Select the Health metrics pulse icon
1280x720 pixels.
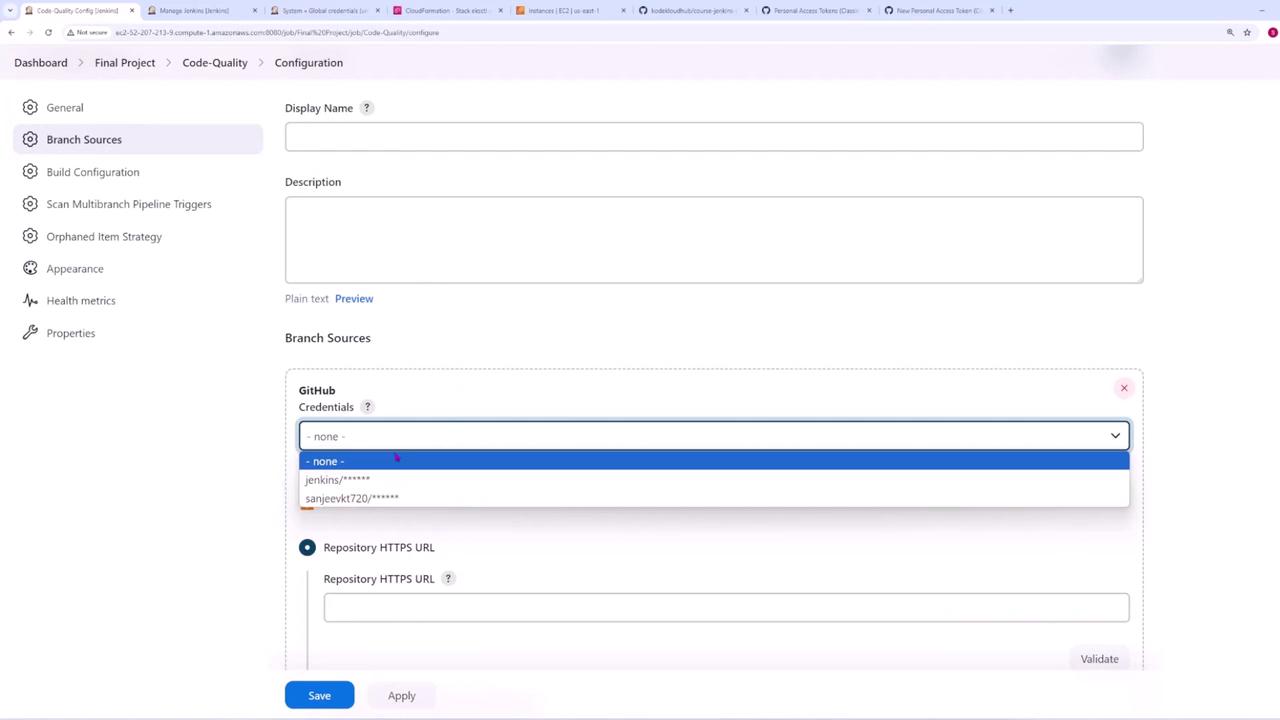click(30, 300)
